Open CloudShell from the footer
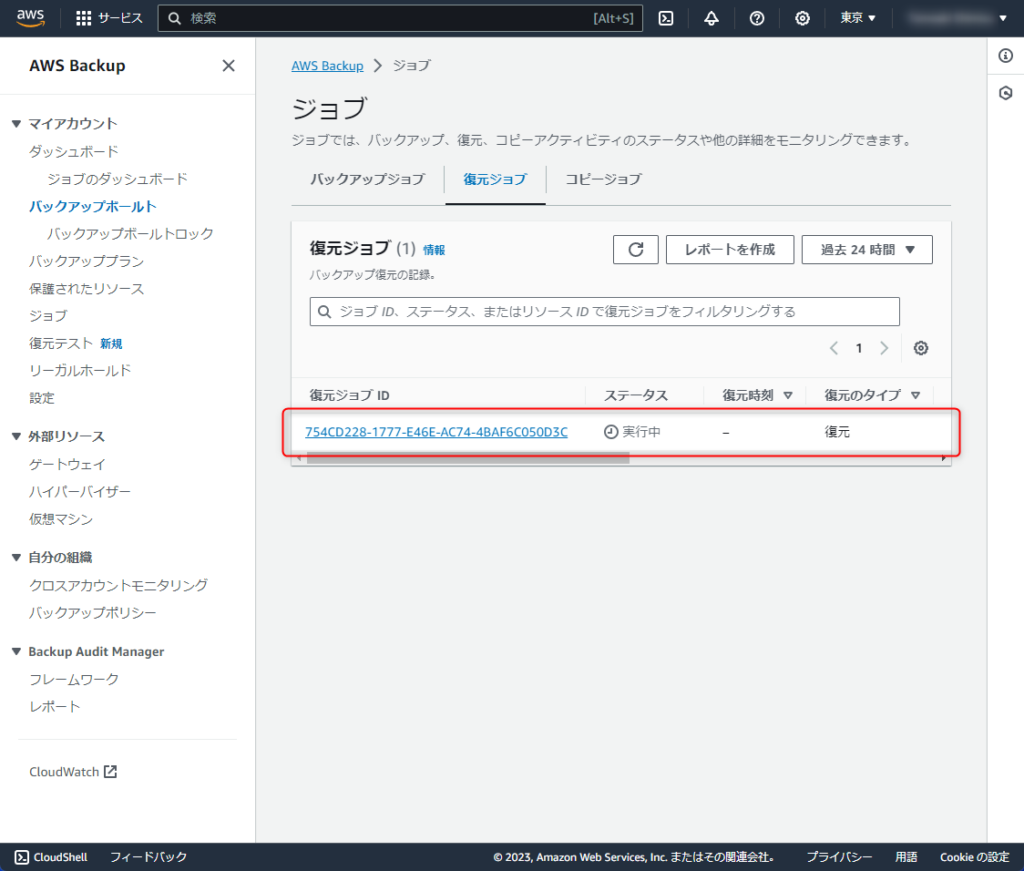The width and height of the screenshot is (1024, 871). pyautogui.click(x=51, y=857)
